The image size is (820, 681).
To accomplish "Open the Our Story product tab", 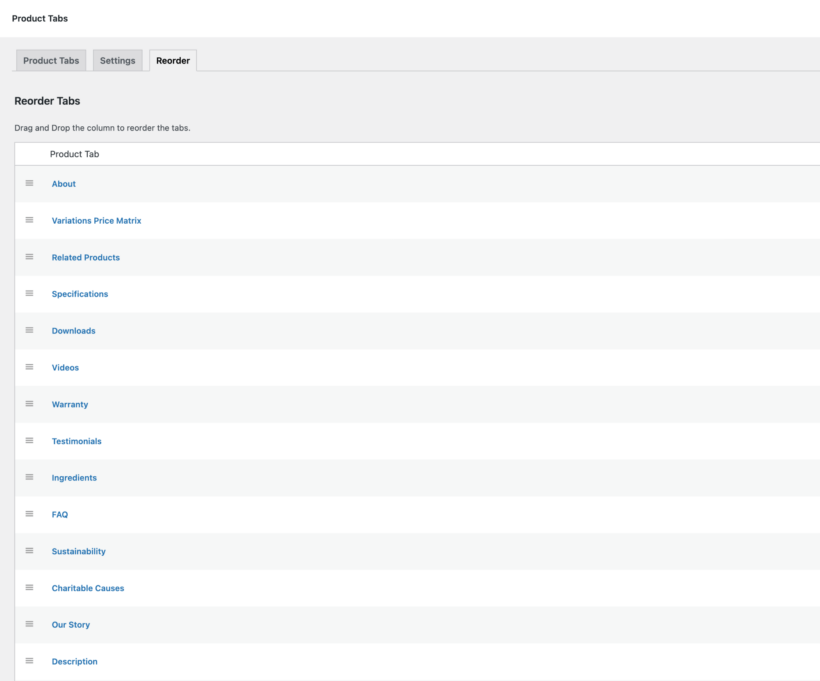I will pos(70,624).
